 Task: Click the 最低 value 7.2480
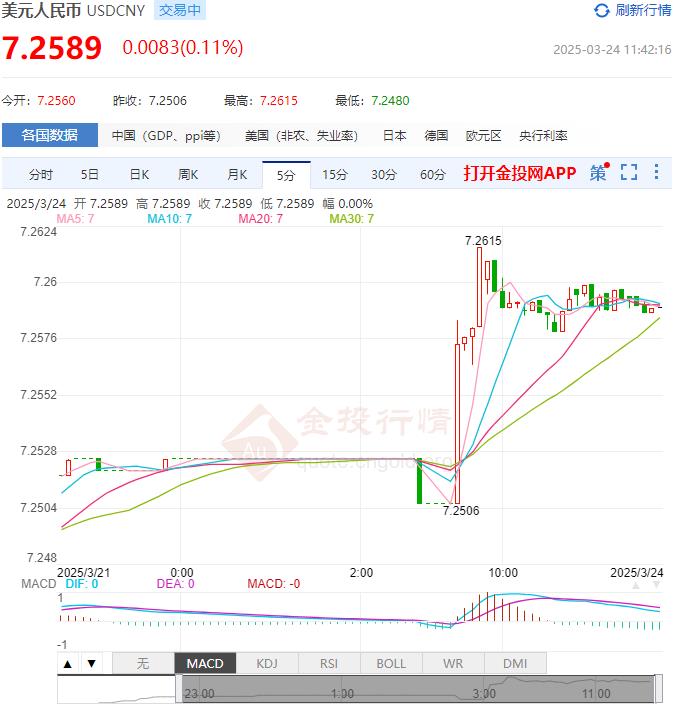point(390,100)
